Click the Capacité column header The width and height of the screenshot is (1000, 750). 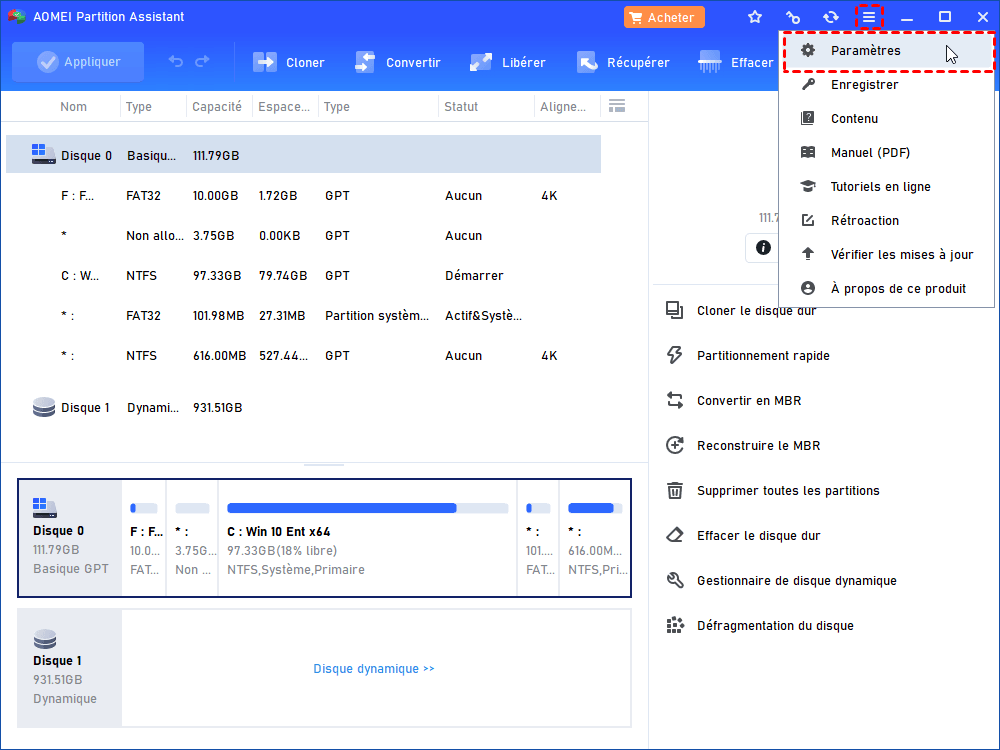pyautogui.click(x=217, y=107)
